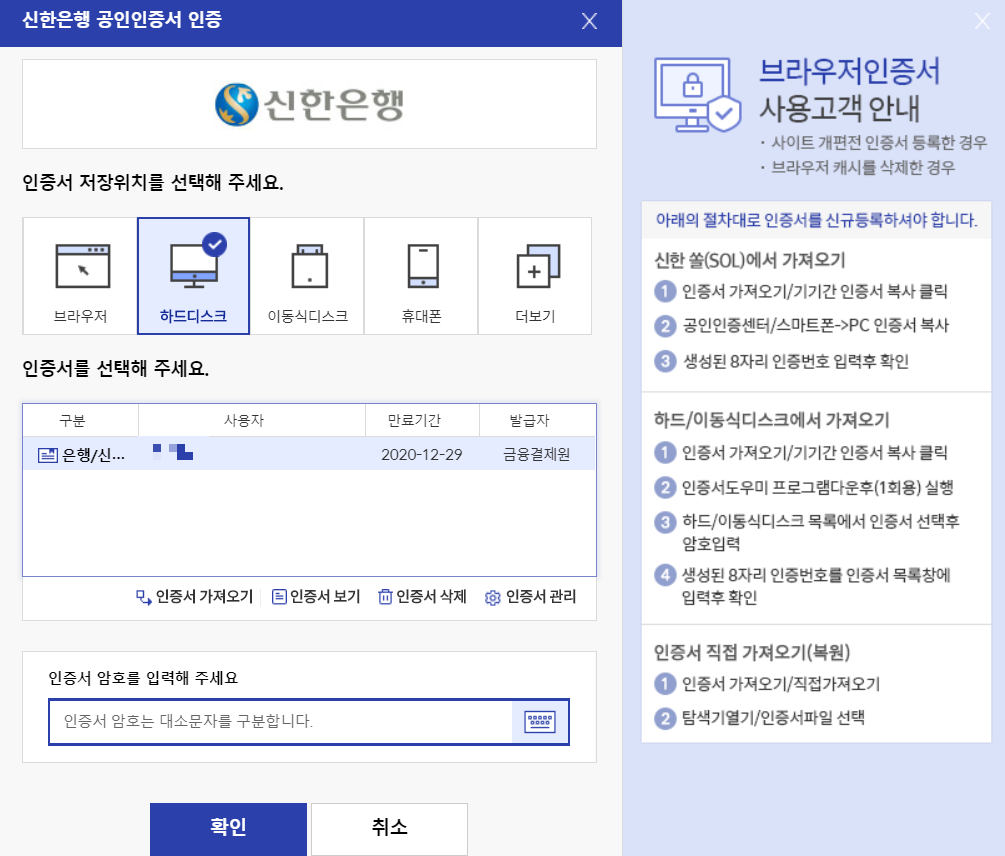Click the 인증서 삭제 link

point(422,597)
